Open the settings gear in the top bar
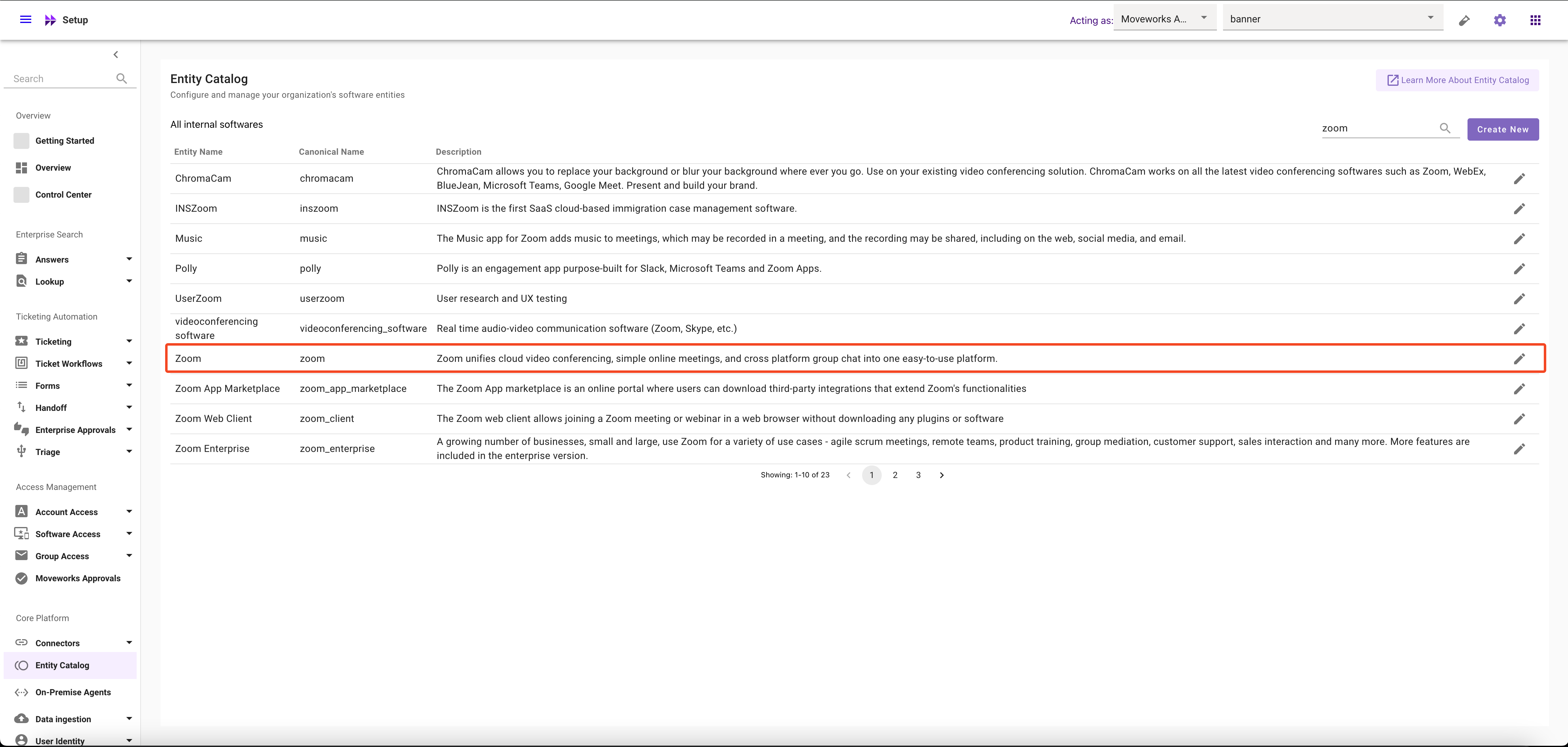 (1499, 20)
